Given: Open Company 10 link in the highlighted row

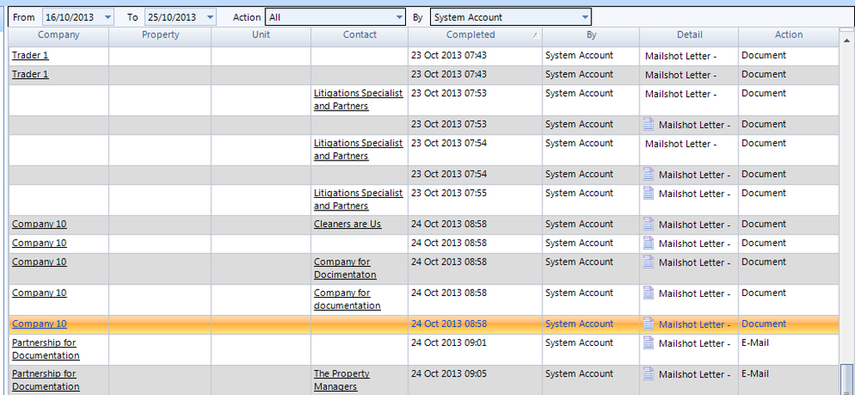Looking at the screenshot, I should [39, 324].
